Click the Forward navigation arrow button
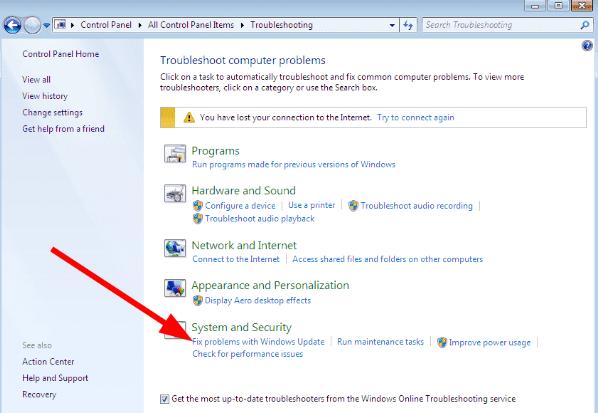This screenshot has height=413, width=598. 32,26
